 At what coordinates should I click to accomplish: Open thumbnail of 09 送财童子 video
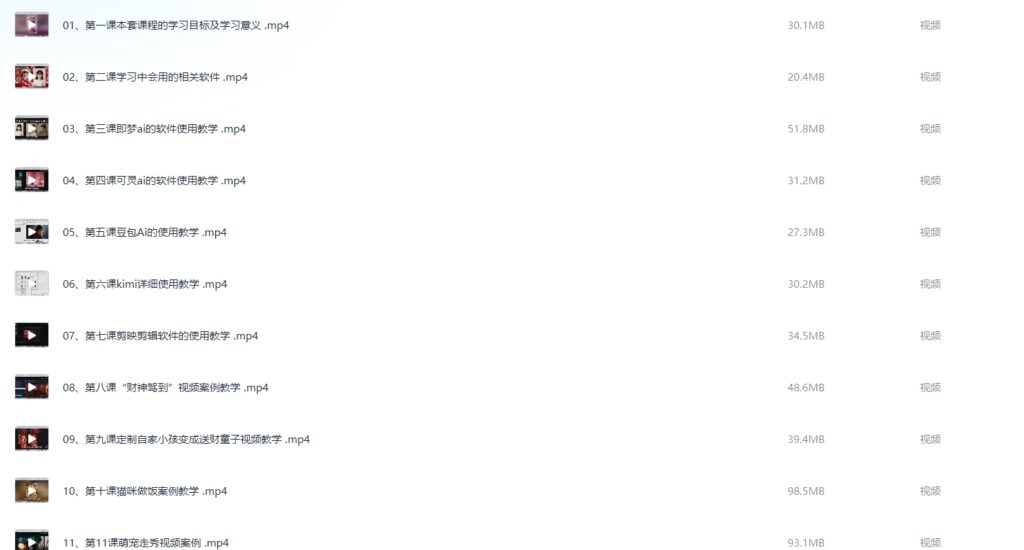(x=31, y=439)
